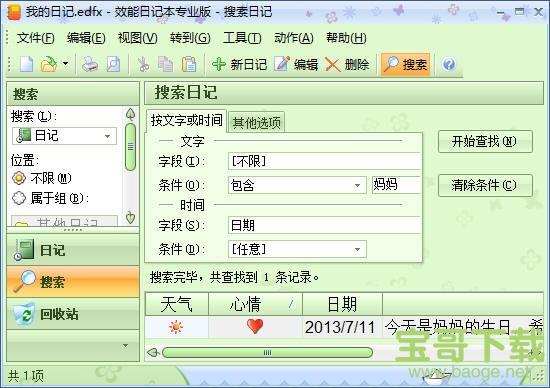
Task: Click the navigation pane configure arrow
Action: click(125, 346)
